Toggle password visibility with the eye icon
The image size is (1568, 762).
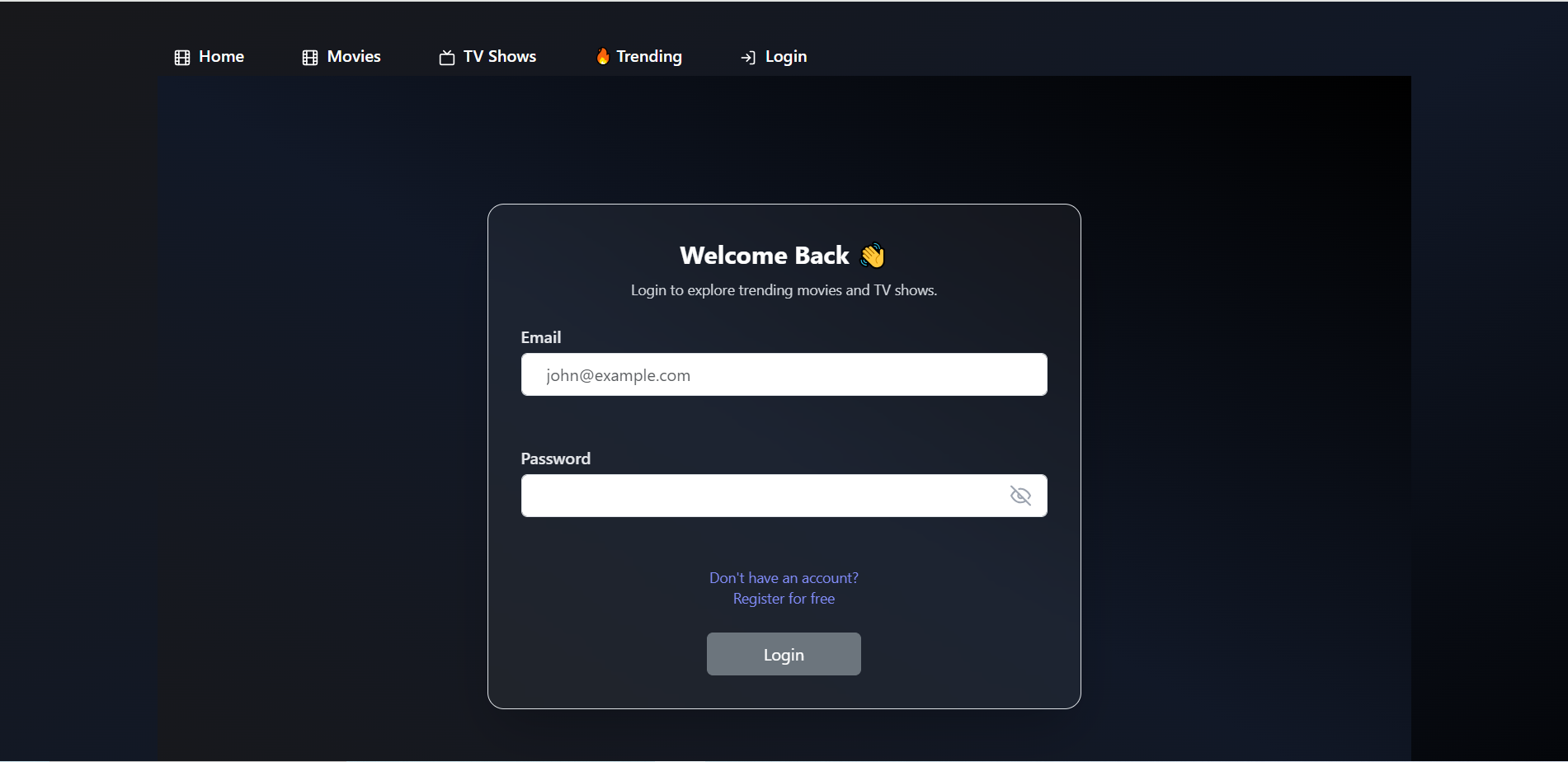(x=1020, y=496)
